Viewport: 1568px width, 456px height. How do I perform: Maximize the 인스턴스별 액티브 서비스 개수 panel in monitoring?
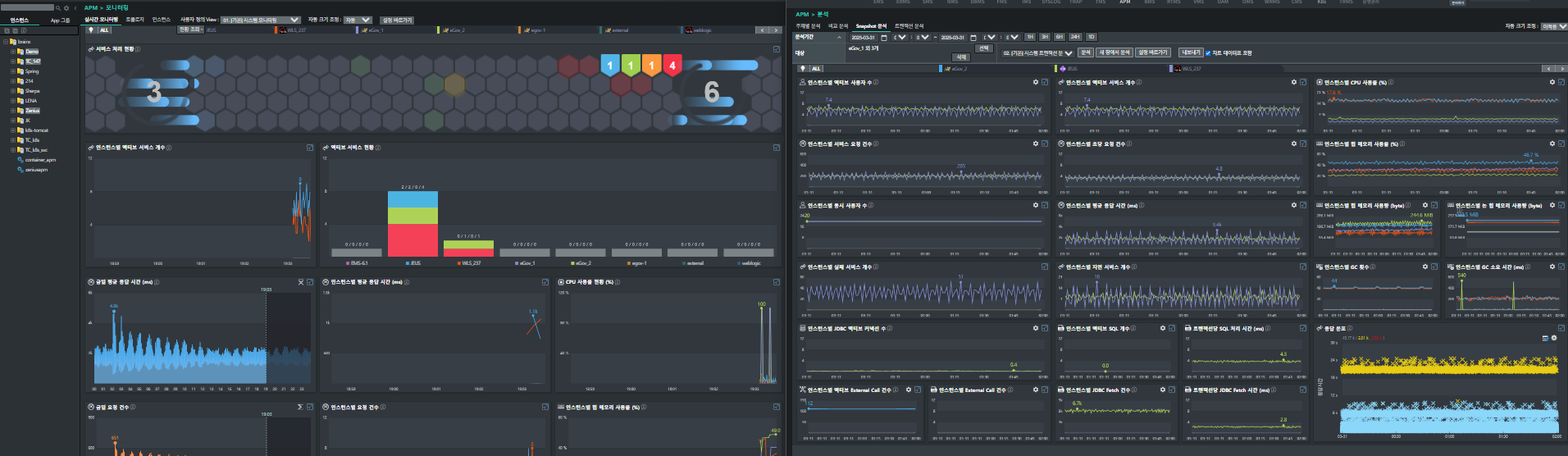310,148
